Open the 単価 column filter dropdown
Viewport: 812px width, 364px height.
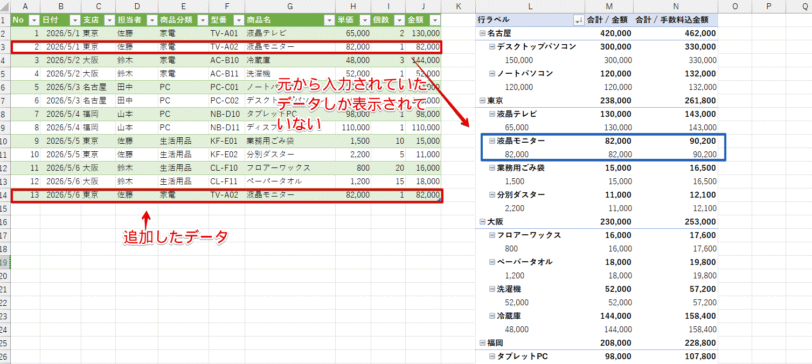click(x=366, y=20)
